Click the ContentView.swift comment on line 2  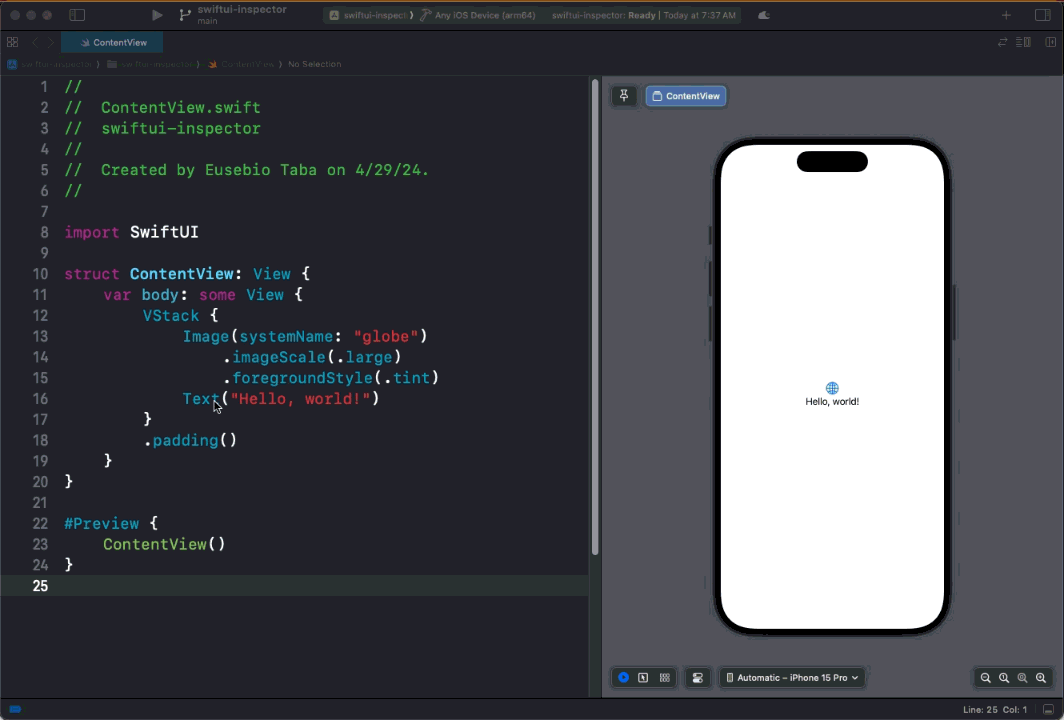(x=163, y=107)
